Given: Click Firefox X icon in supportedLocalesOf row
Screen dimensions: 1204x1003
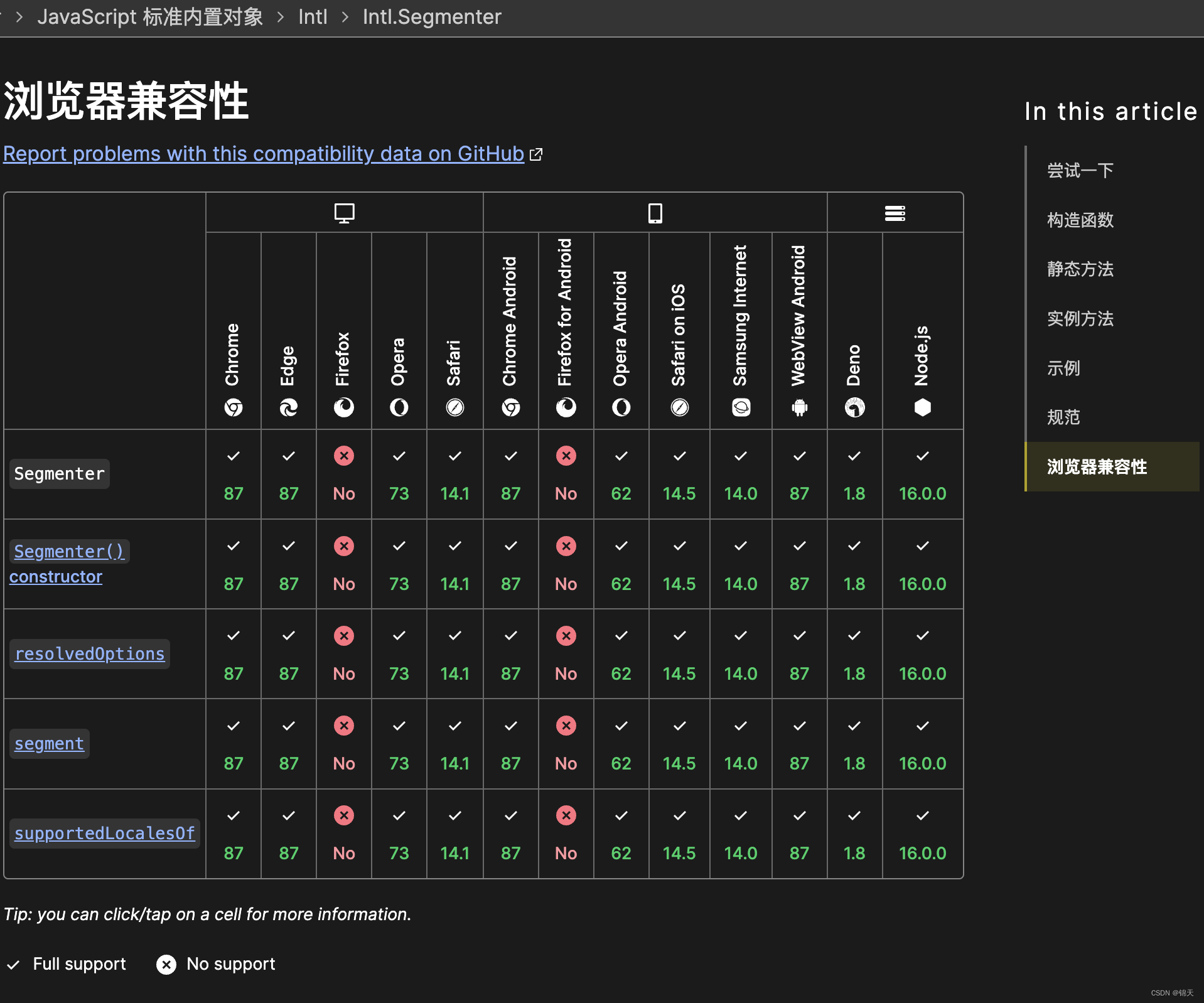Looking at the screenshot, I should pyautogui.click(x=344, y=815).
